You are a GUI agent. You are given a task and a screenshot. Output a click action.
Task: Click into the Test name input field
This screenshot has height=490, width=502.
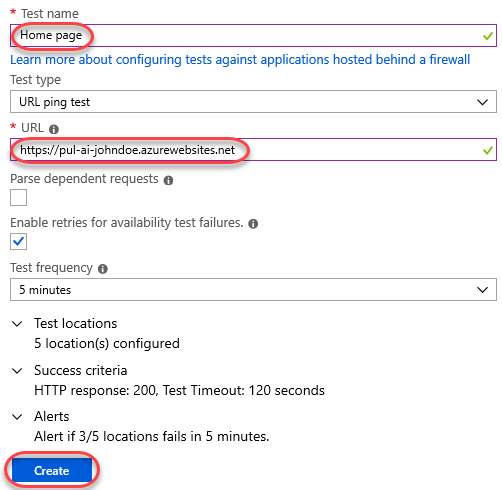253,35
